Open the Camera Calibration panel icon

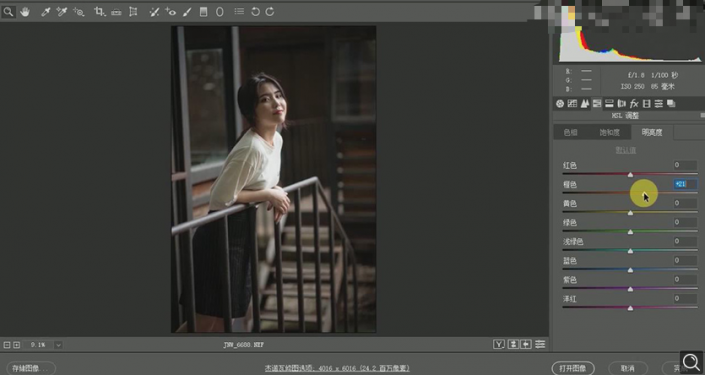[x=646, y=103]
